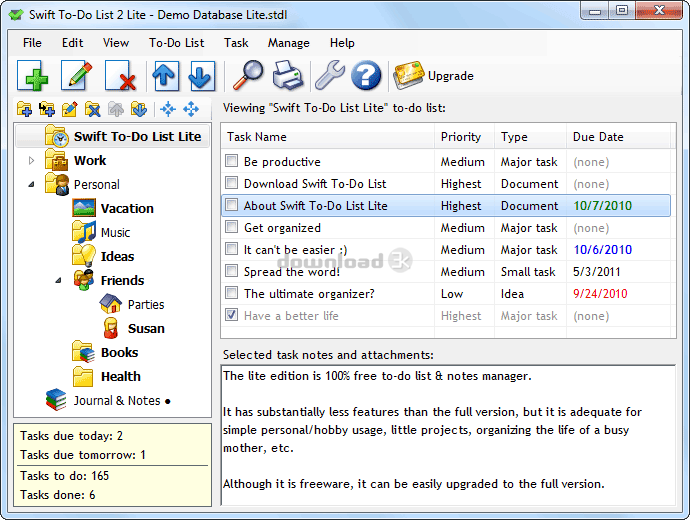
Task: Select the Vacation list picture icon
Action: (84, 208)
